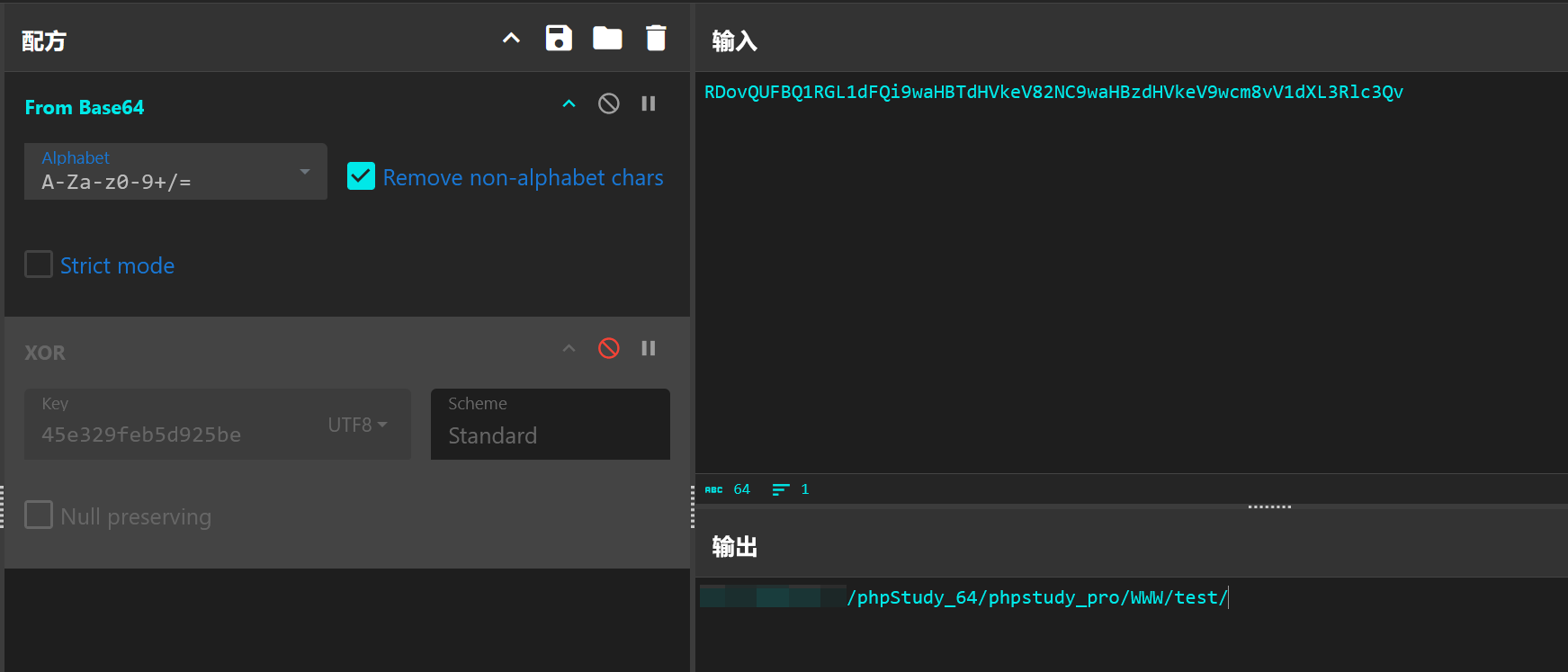The height and width of the screenshot is (672, 1568).
Task: Set breakpoint on From Base64 operation
Action: click(648, 103)
